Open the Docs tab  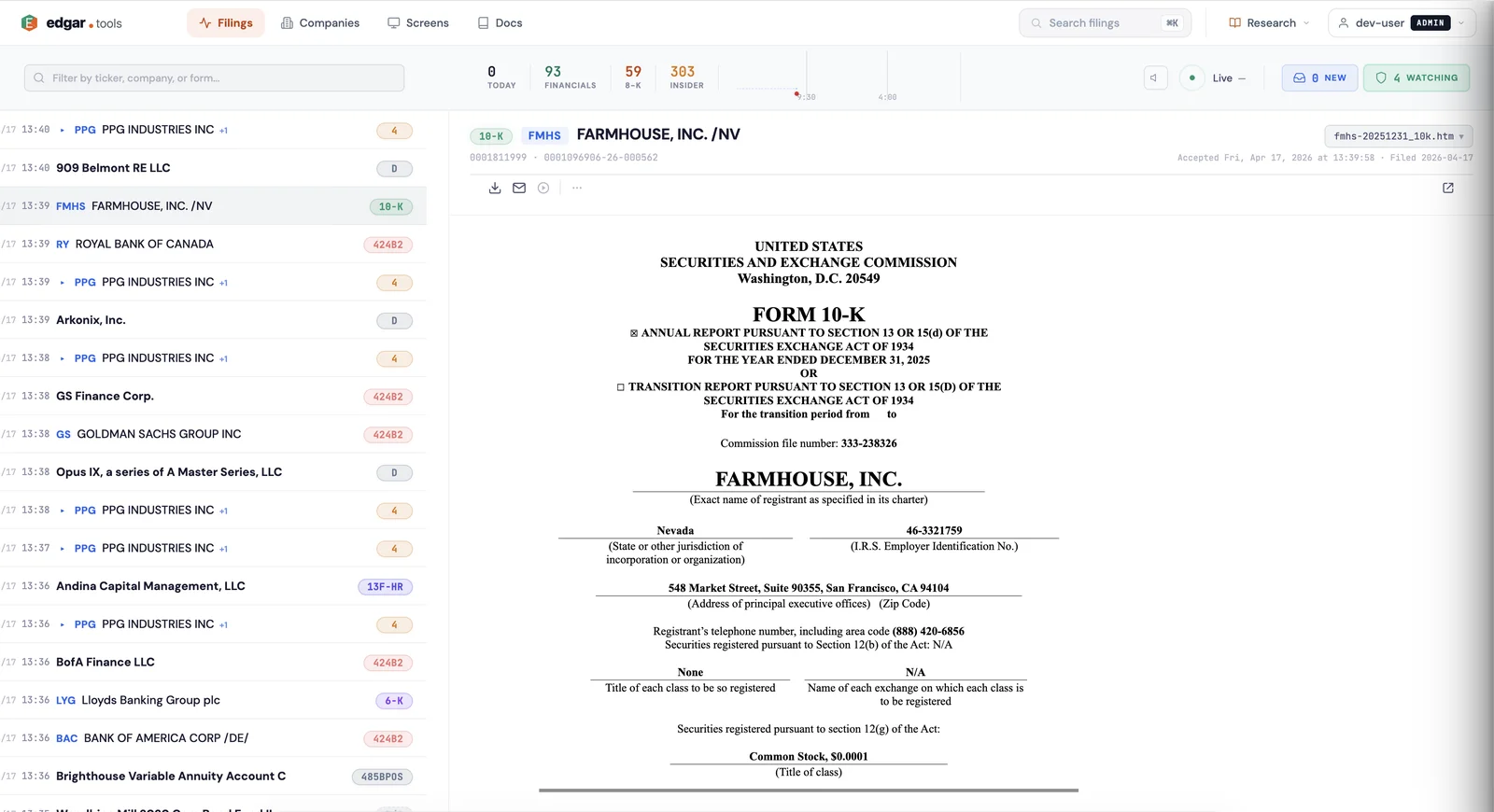[x=500, y=22]
